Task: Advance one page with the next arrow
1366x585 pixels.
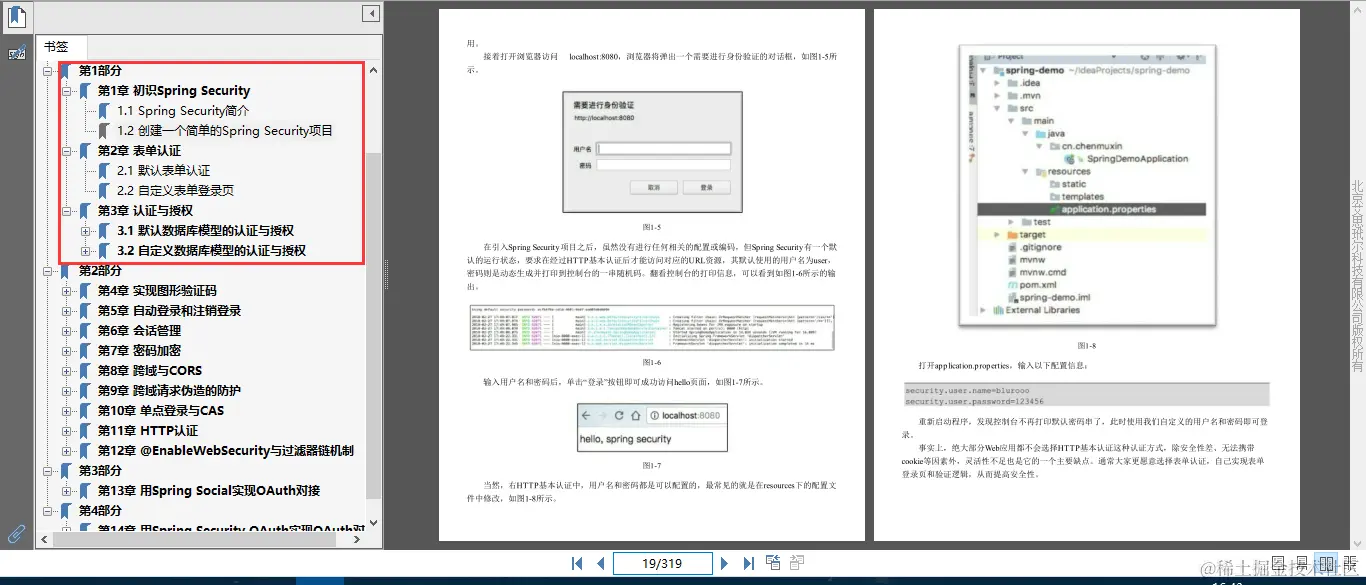Action: coord(725,562)
